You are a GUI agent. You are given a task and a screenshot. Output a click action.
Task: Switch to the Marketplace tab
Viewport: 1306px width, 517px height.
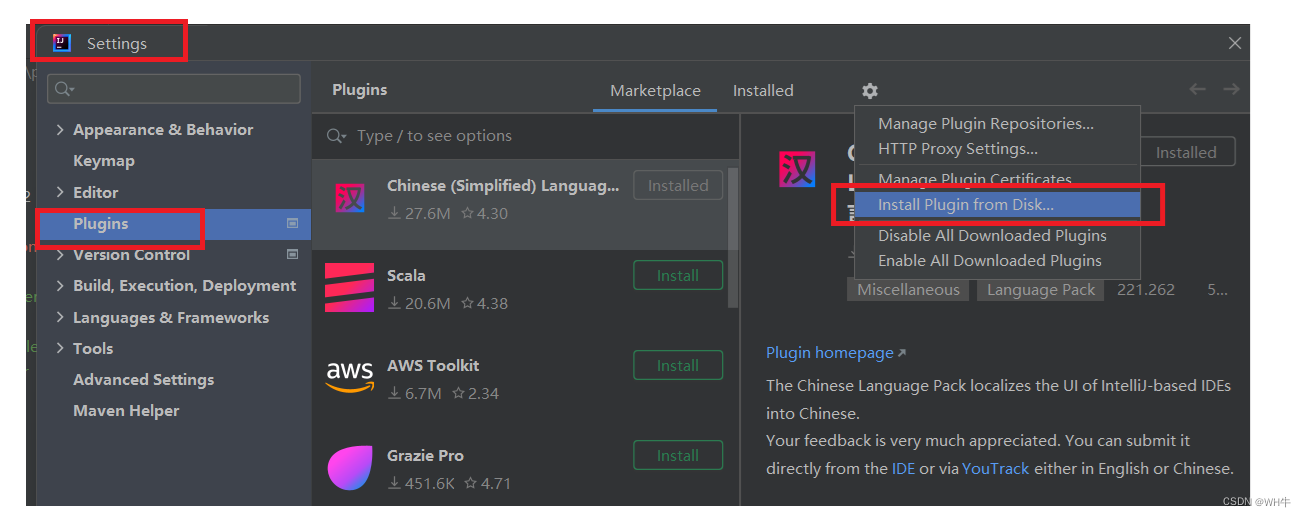655,90
